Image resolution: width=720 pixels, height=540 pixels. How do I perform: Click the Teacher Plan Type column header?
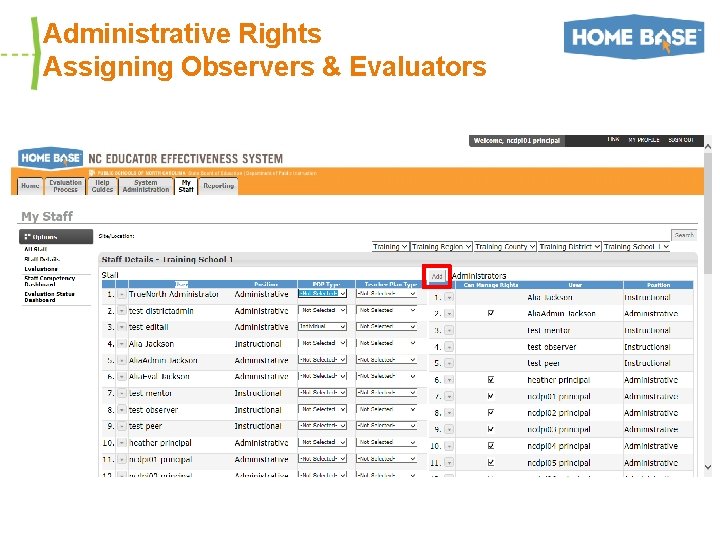point(390,284)
